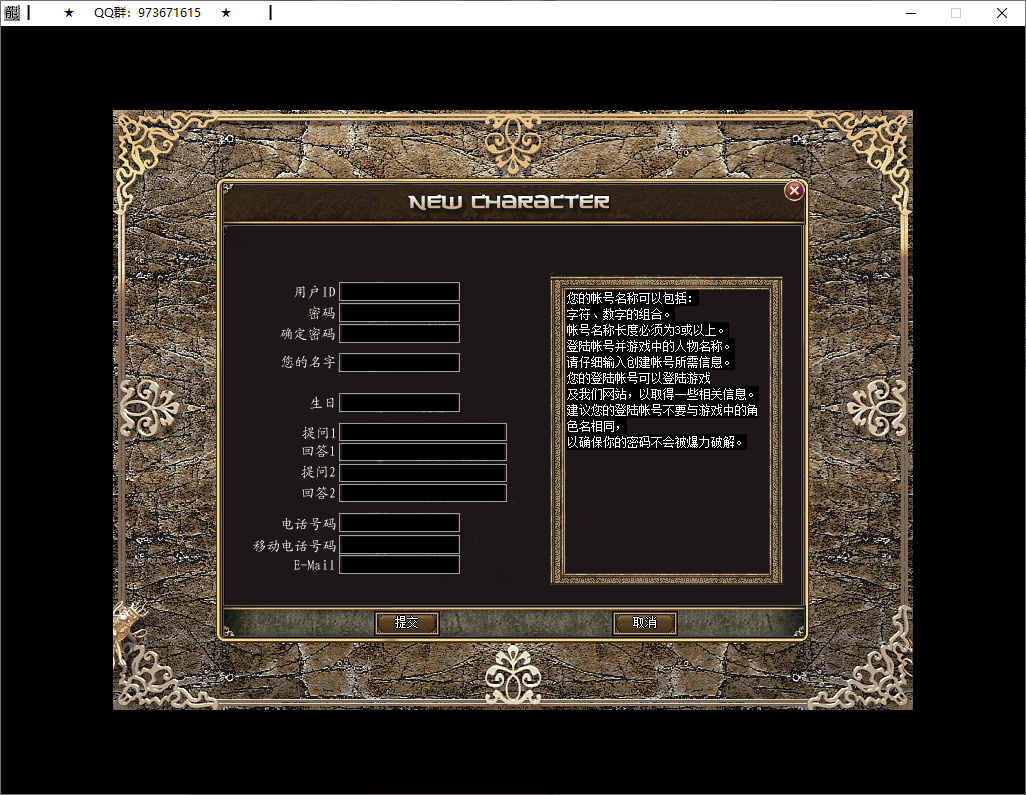Click the 生日 birthday field
The height and width of the screenshot is (795, 1026).
[399, 402]
